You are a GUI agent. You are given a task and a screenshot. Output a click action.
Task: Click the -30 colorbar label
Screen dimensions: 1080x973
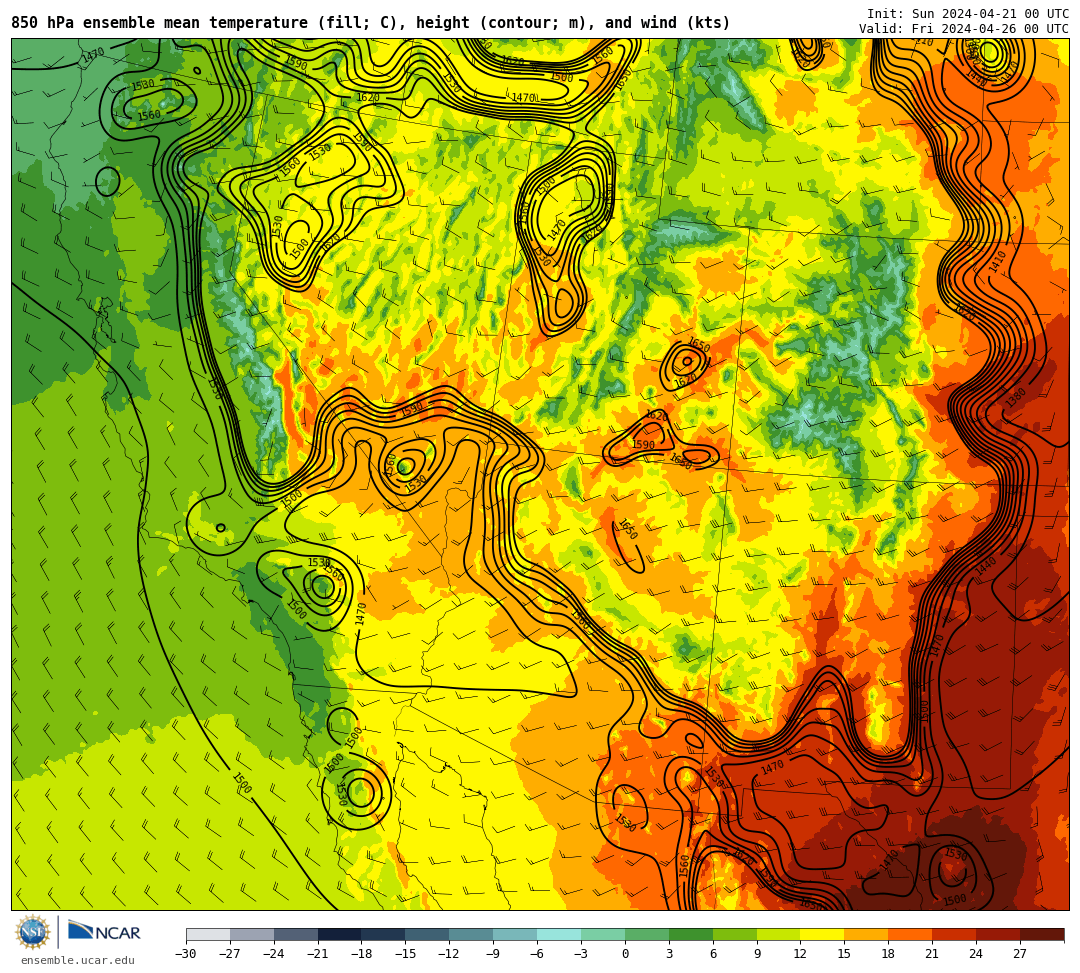(186, 954)
